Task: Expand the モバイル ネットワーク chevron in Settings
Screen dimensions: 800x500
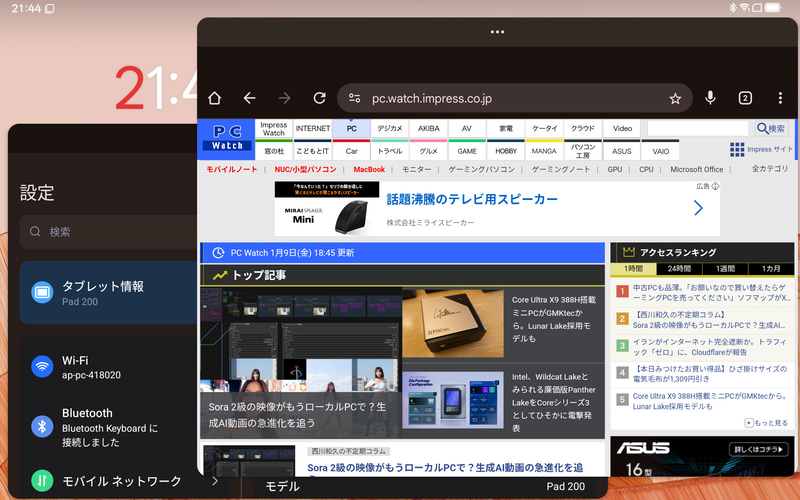Action: click(x=215, y=481)
